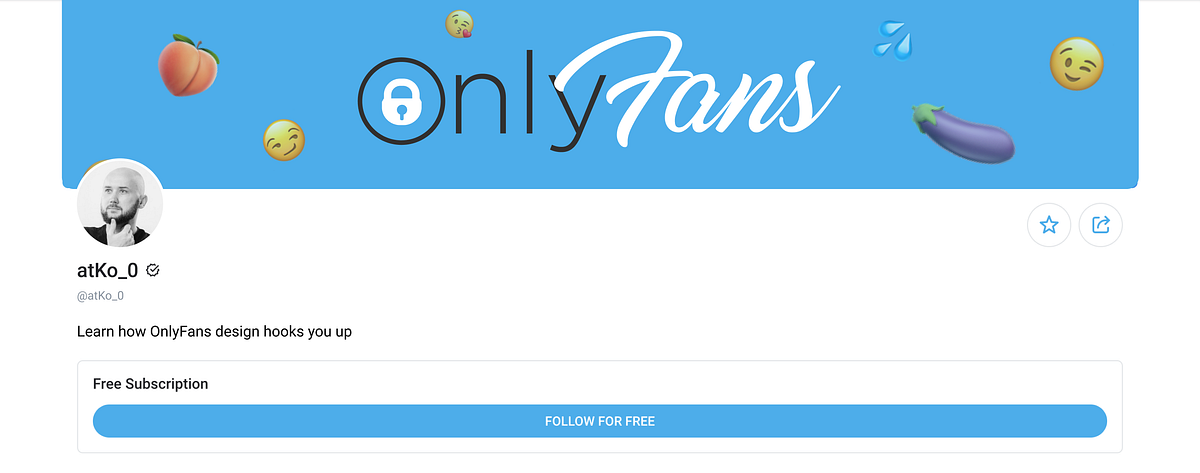Click the atKo_0 display name

[x=107, y=270]
